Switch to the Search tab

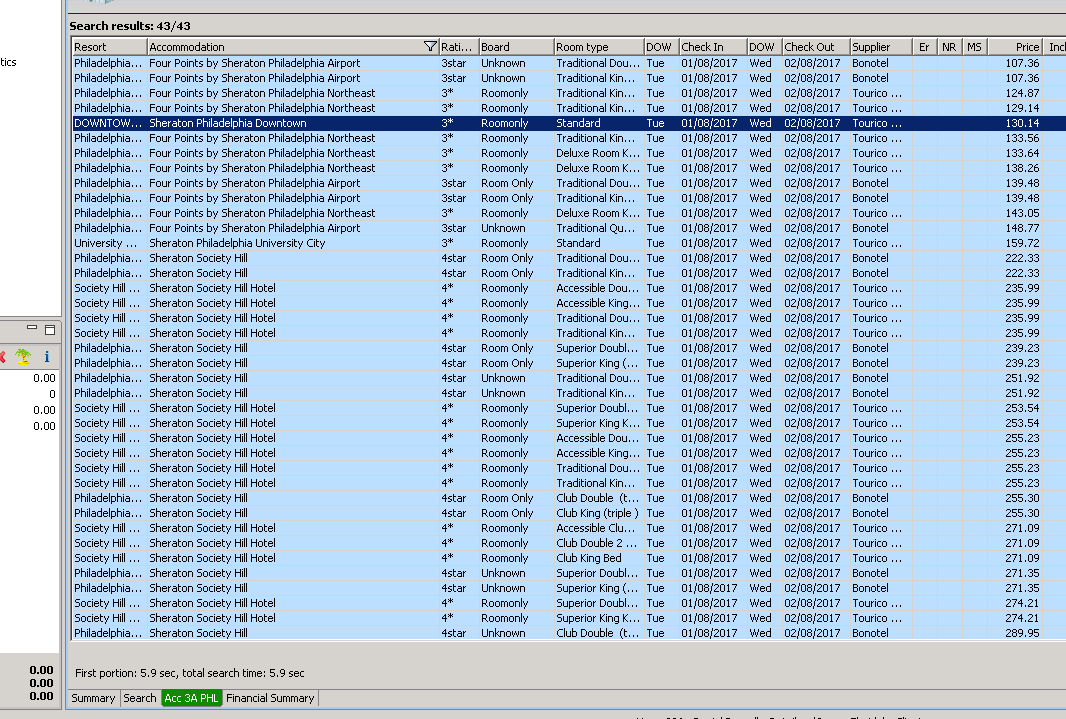click(139, 698)
